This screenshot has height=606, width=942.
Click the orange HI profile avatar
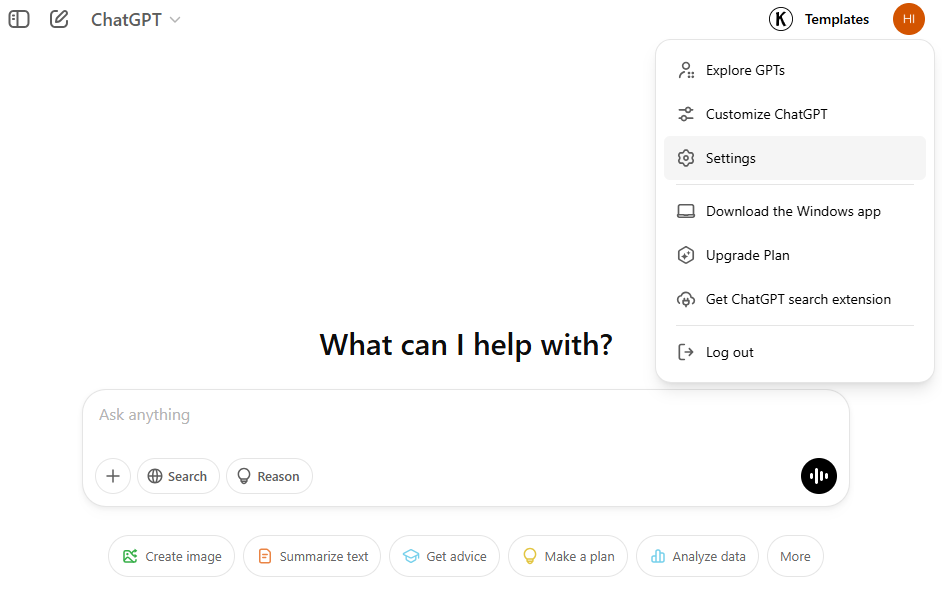(908, 19)
